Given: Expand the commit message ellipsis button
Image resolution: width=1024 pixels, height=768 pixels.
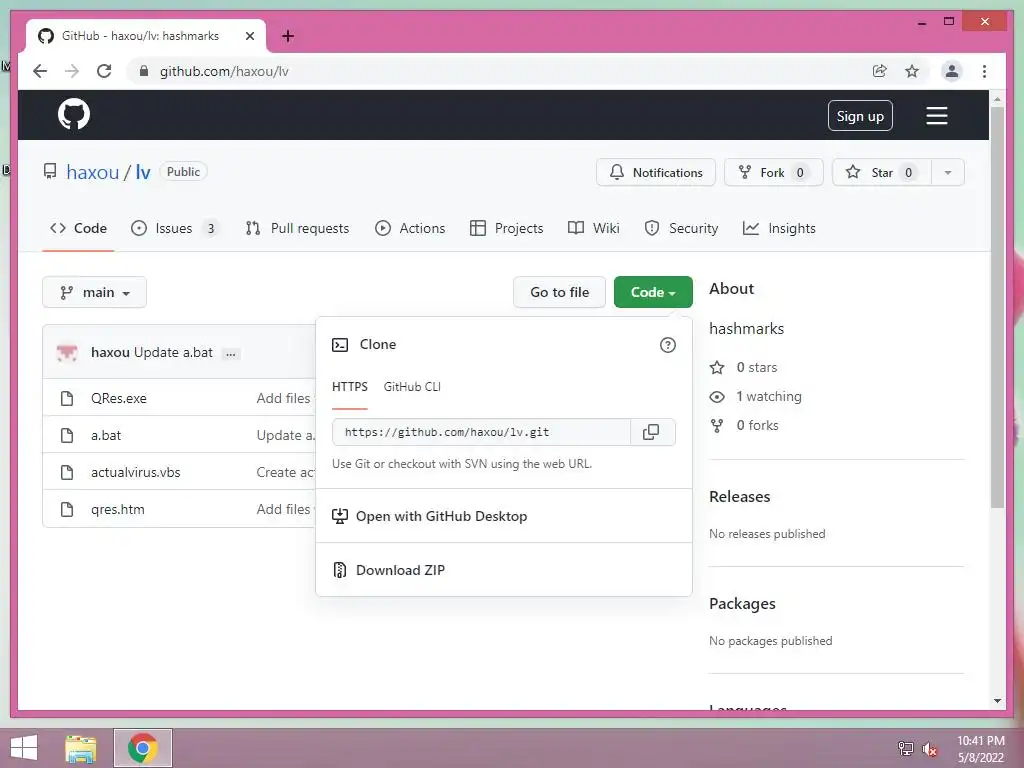Looking at the screenshot, I should point(231,354).
